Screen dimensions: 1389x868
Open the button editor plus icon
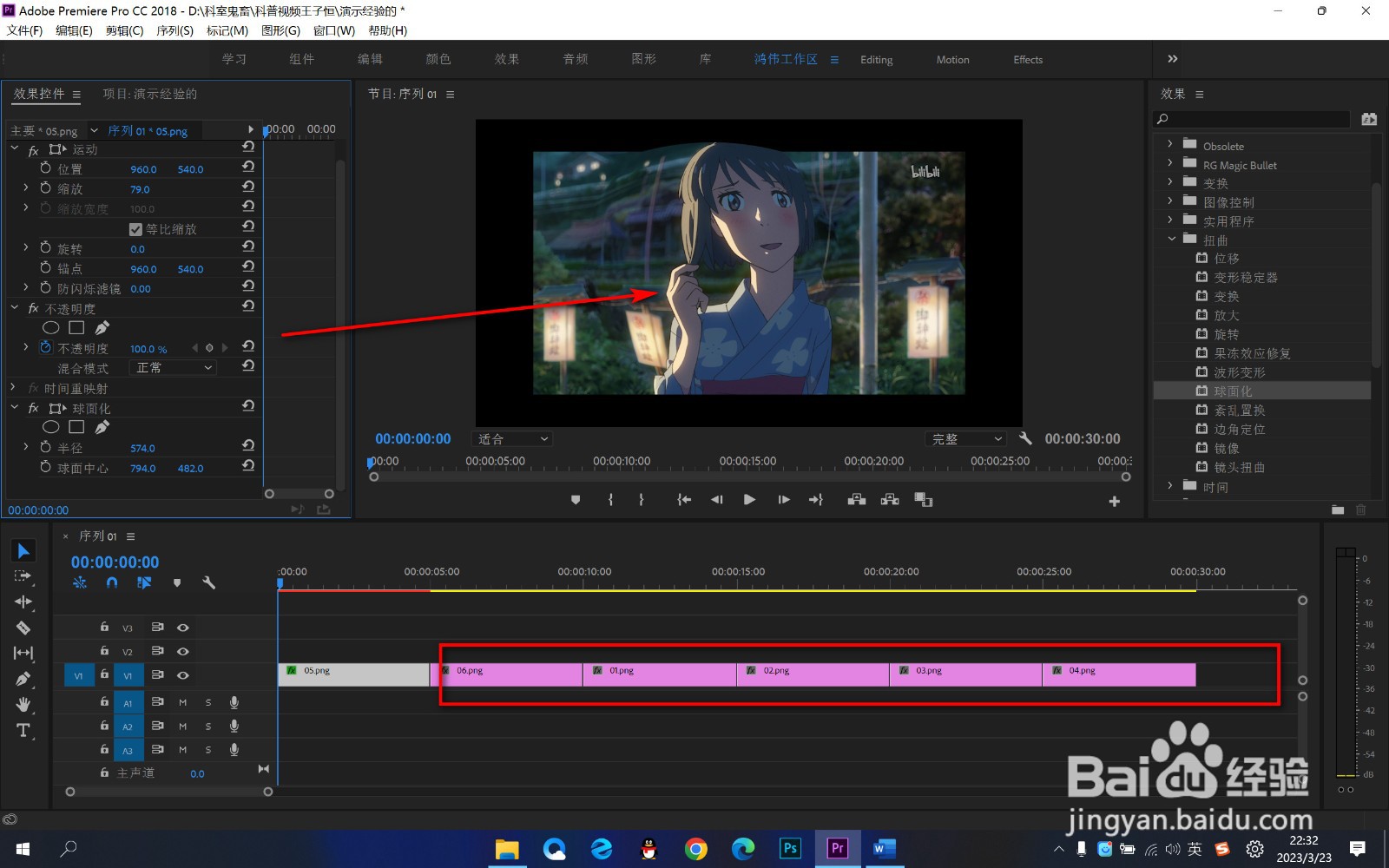pos(1115,502)
